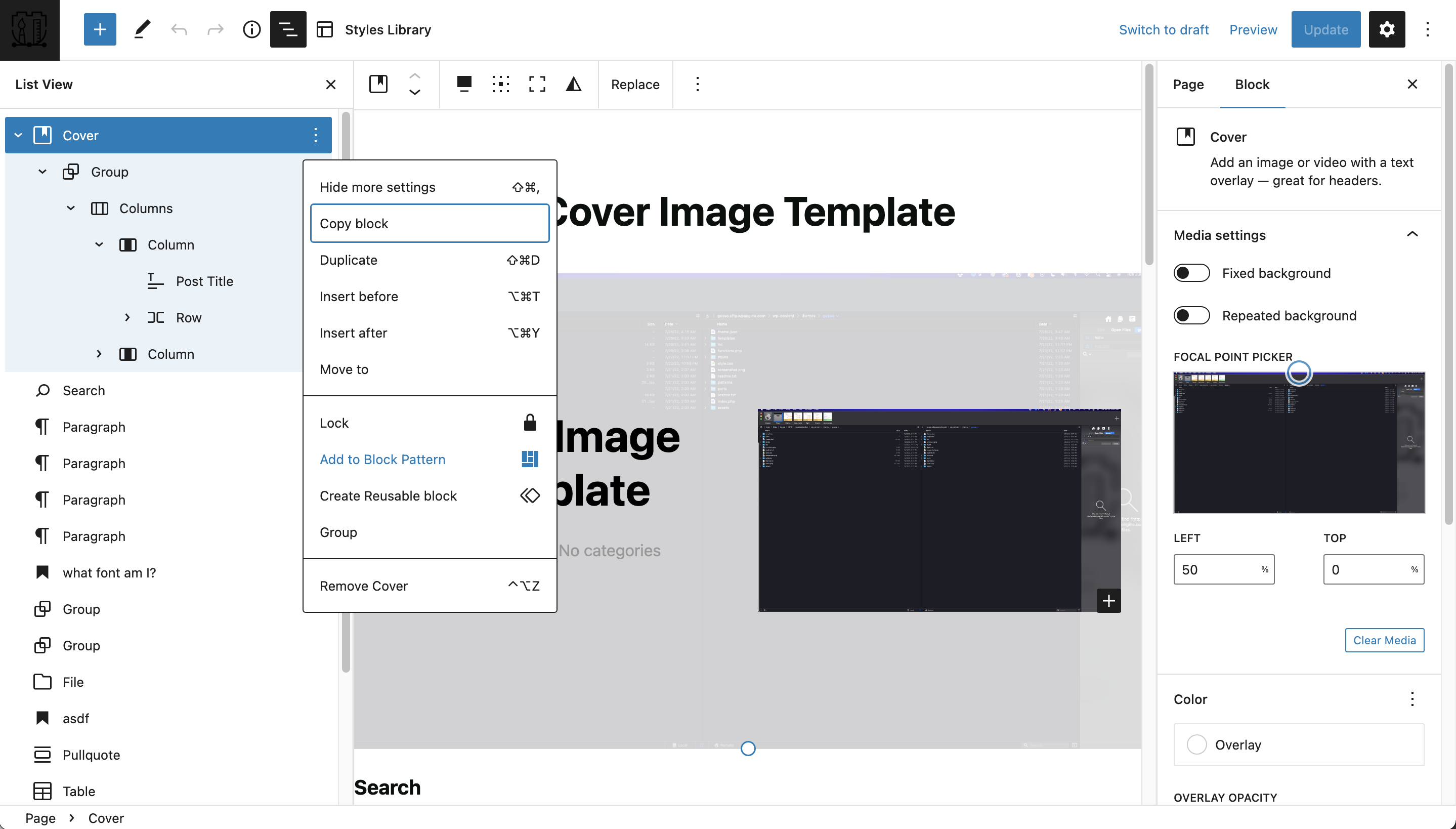Click the Update button
The width and height of the screenshot is (1456, 829).
(1325, 29)
